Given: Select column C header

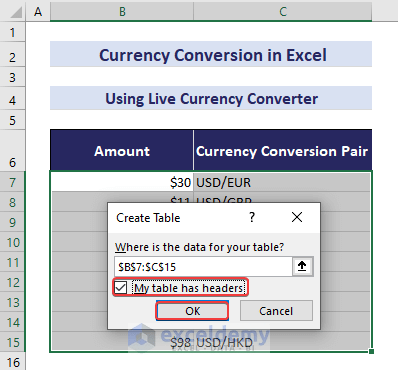Looking at the screenshot, I should pyautogui.click(x=283, y=12).
